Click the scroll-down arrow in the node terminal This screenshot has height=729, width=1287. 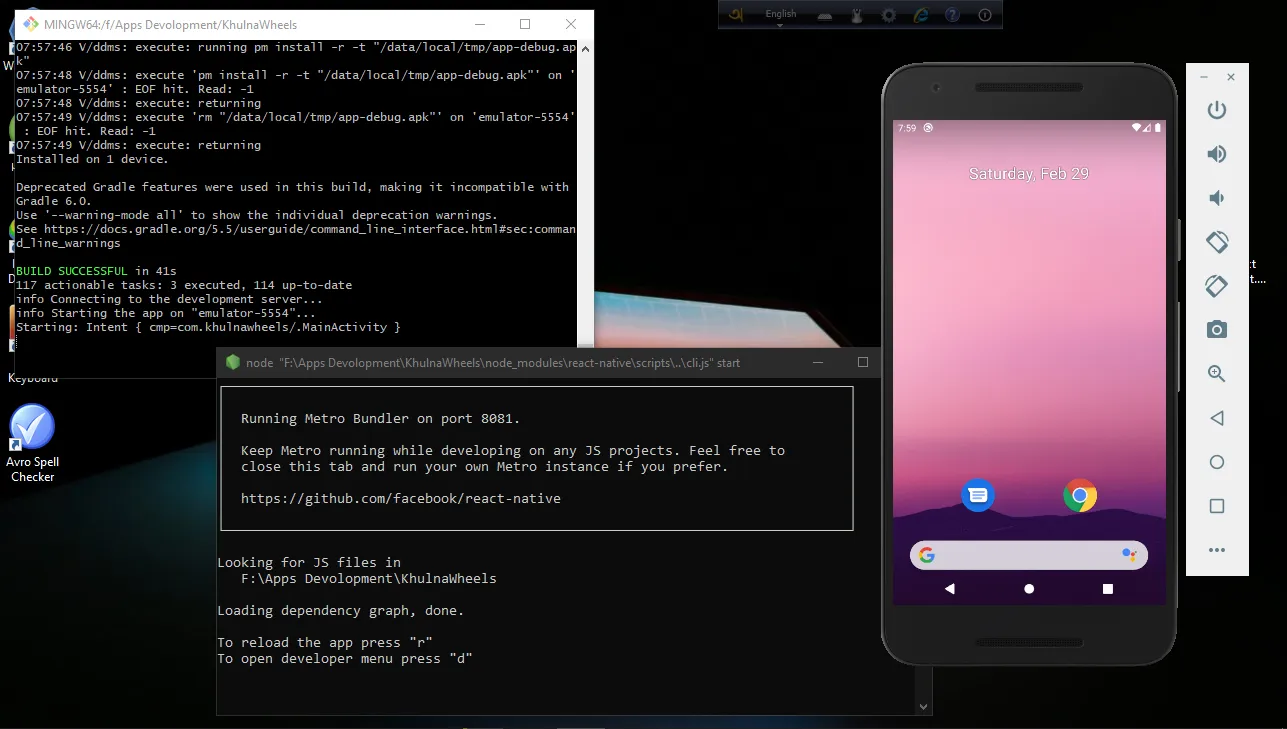coord(924,707)
